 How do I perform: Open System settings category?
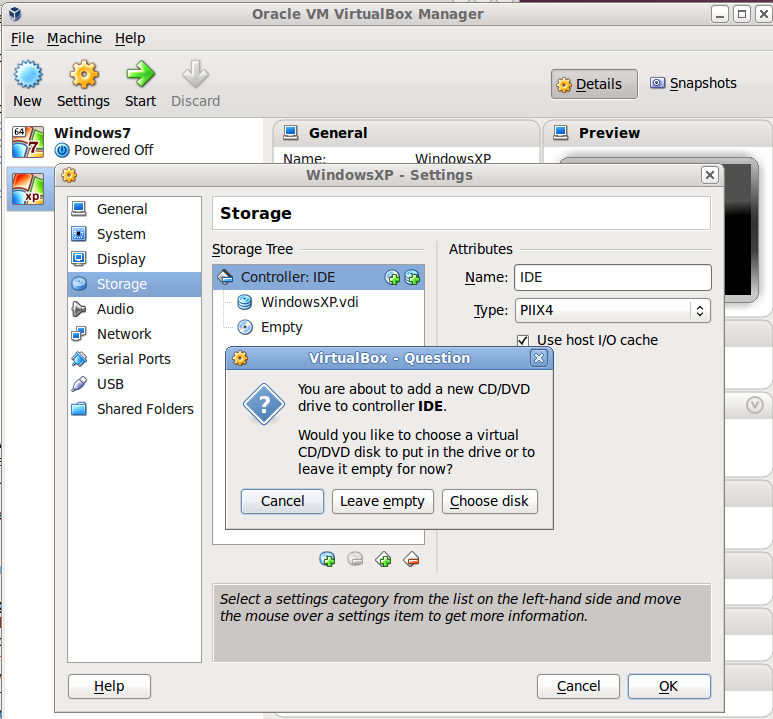(x=134, y=234)
